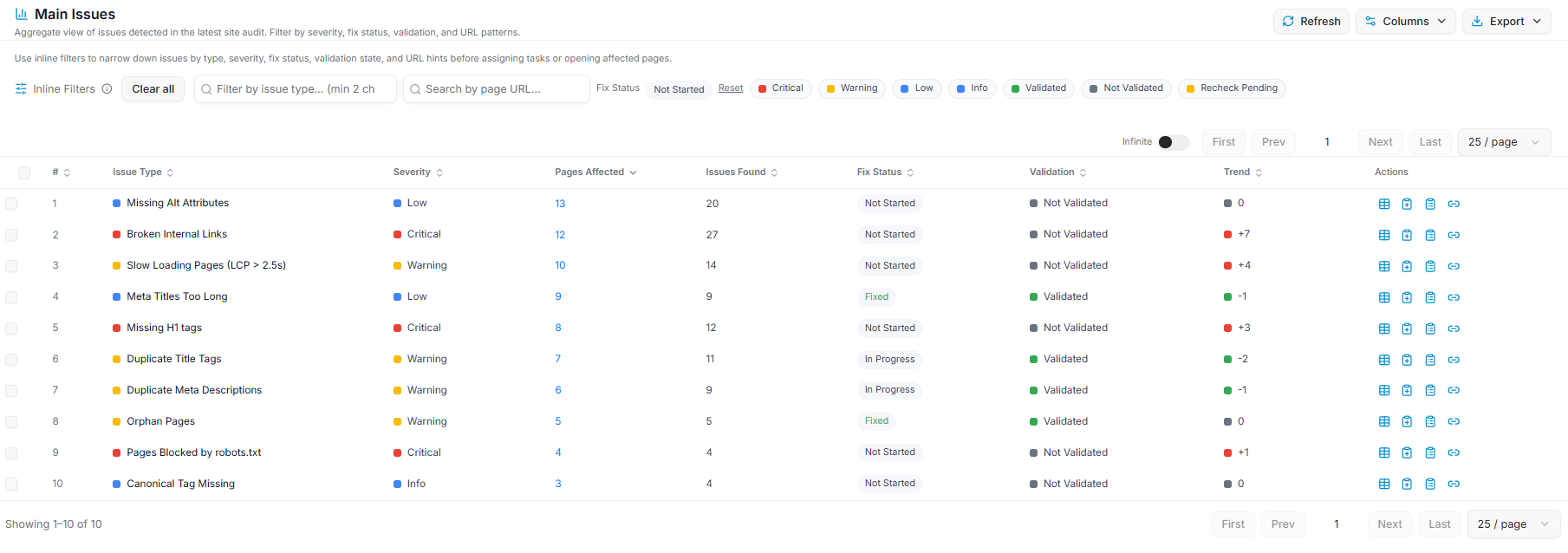Click clipboard-plus icon for Duplicate Title Tags
1568x553 pixels.
click(1407, 360)
